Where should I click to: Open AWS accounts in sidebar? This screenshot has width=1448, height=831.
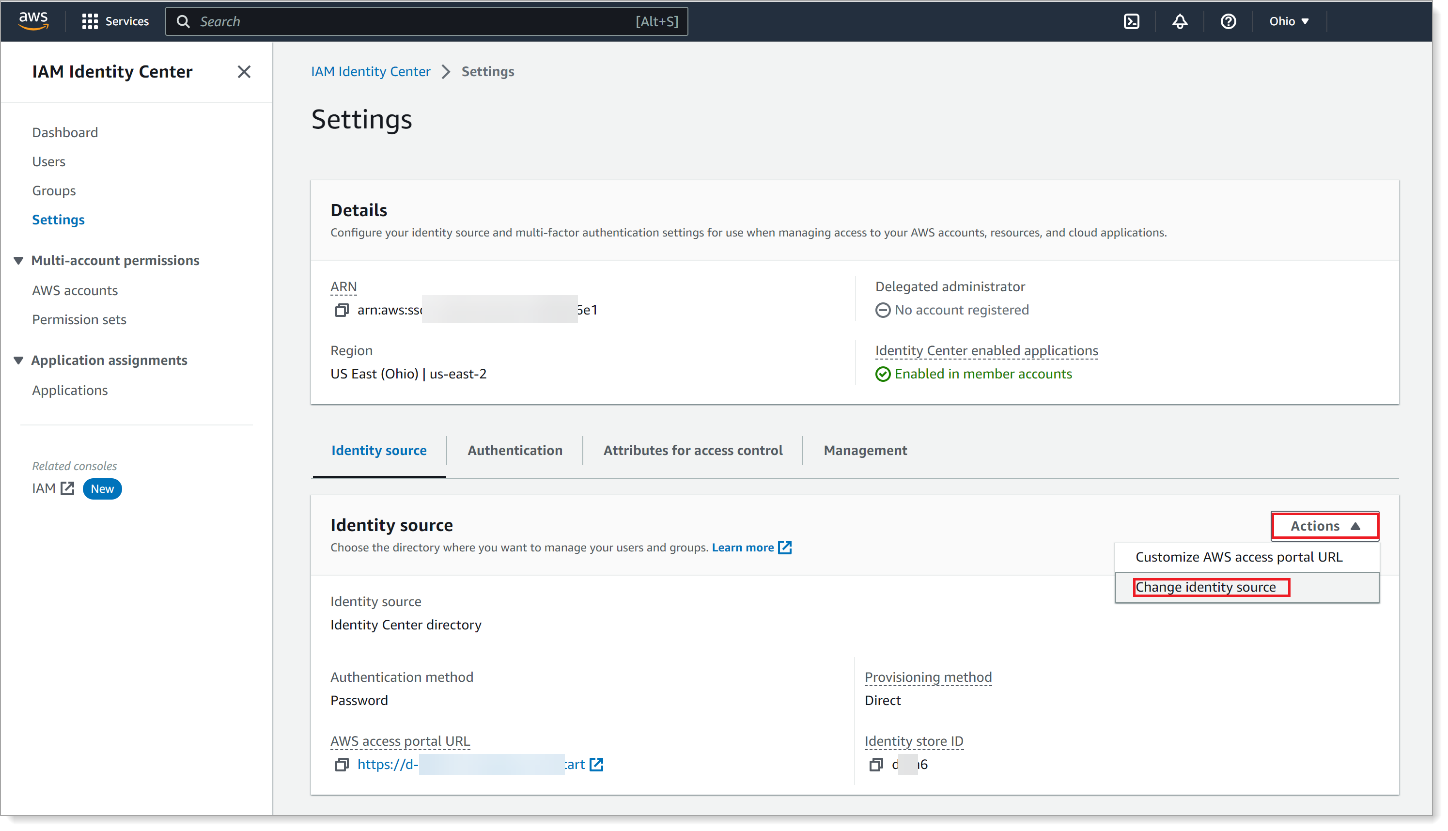click(x=75, y=290)
